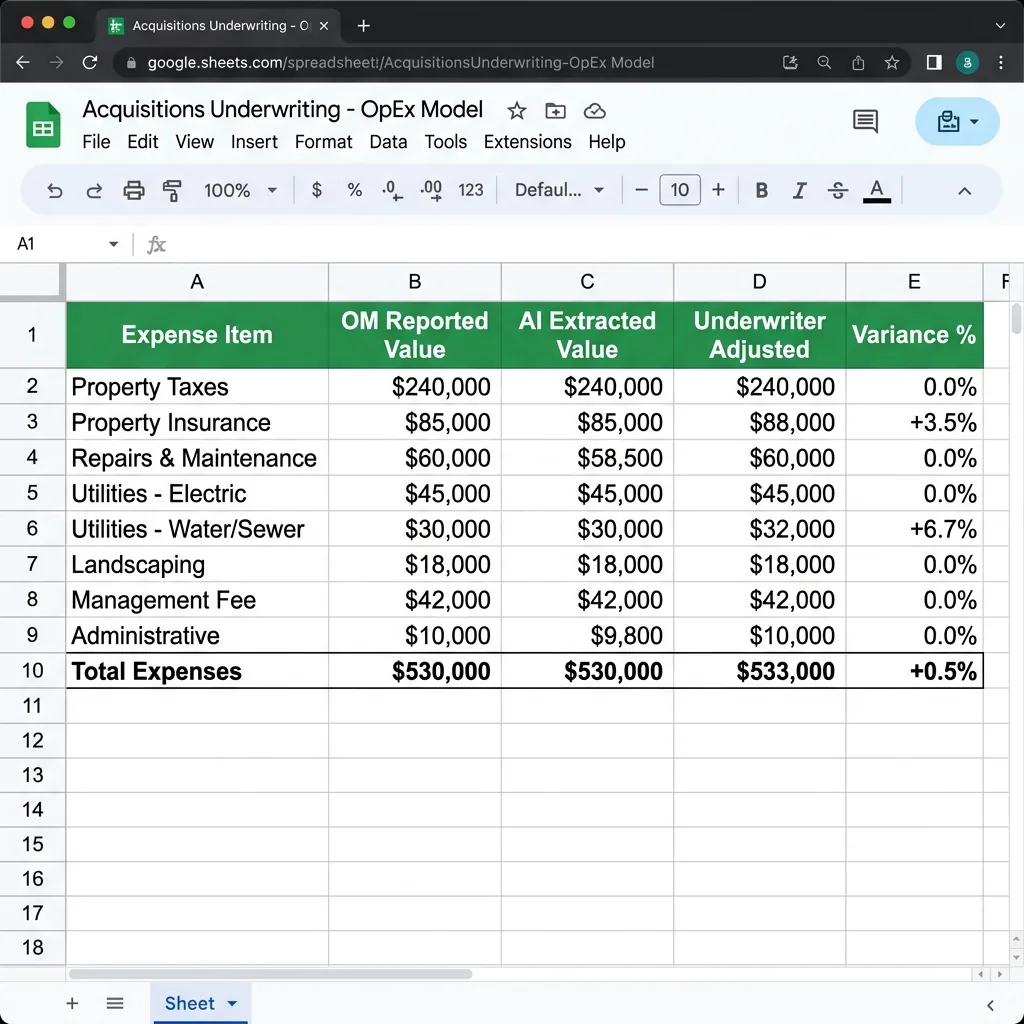The image size is (1024, 1024).
Task: Click the Sheet tab label
Action: (x=189, y=1003)
